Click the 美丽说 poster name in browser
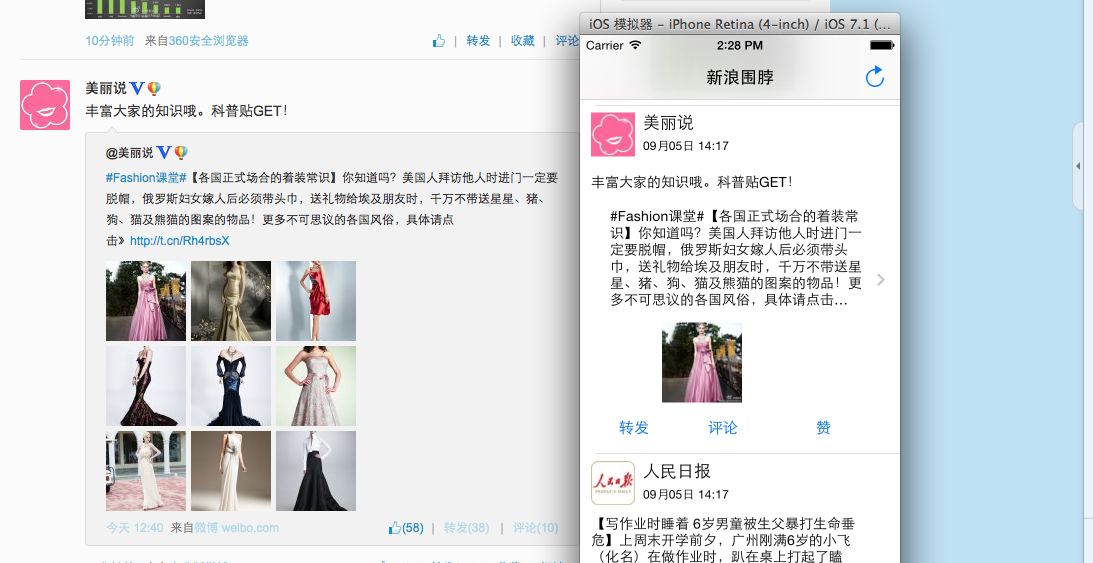Image resolution: width=1093 pixels, height=563 pixels. tap(106, 88)
